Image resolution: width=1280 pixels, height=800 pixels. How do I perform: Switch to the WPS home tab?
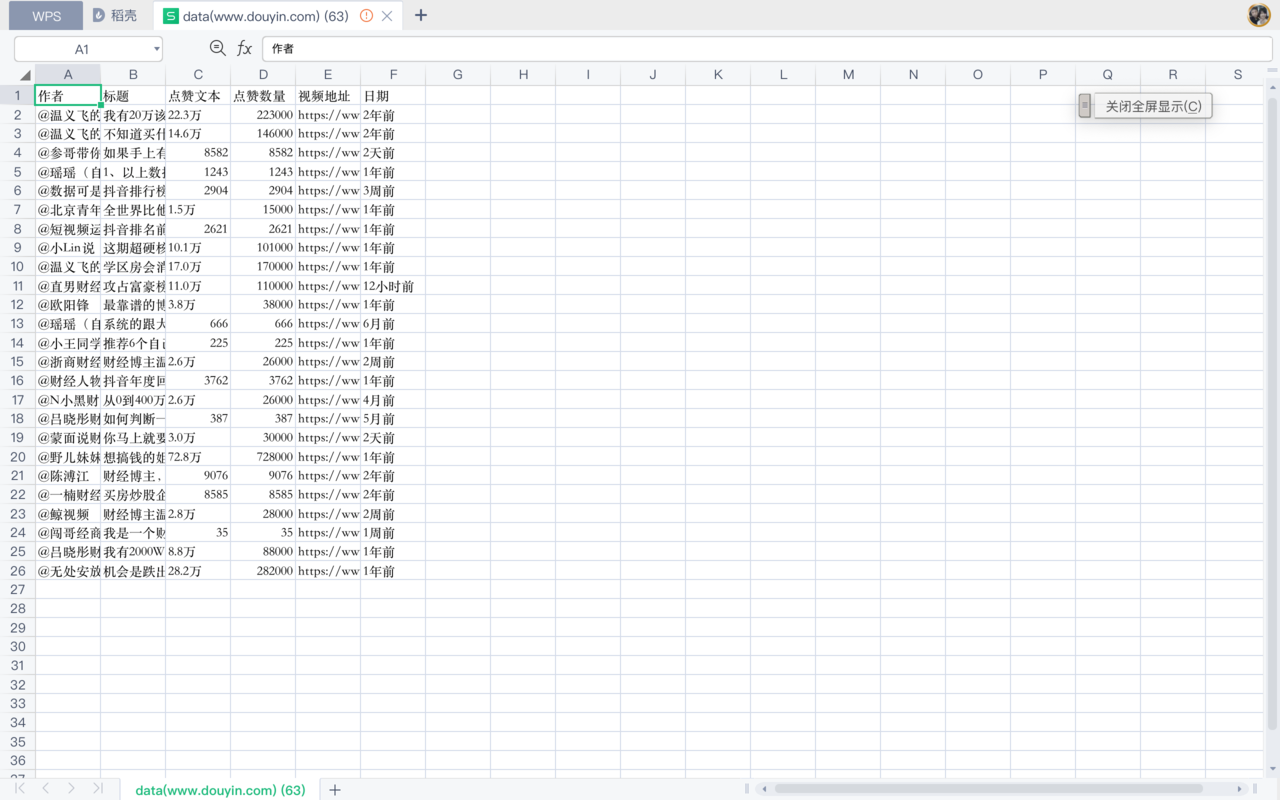[x=46, y=16]
